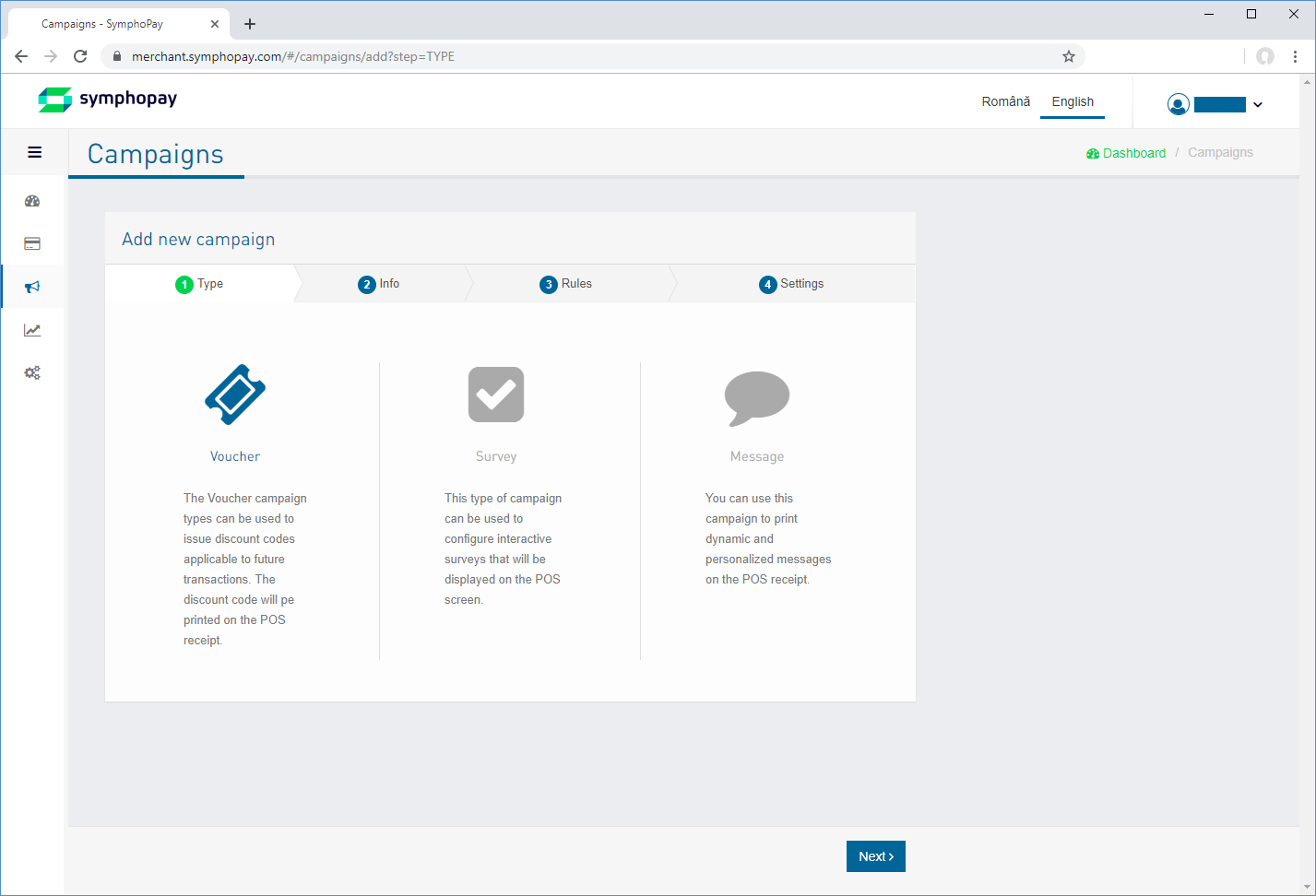Select the Voucher campaign type icon
The height and width of the screenshot is (896, 1316).
[x=235, y=395]
